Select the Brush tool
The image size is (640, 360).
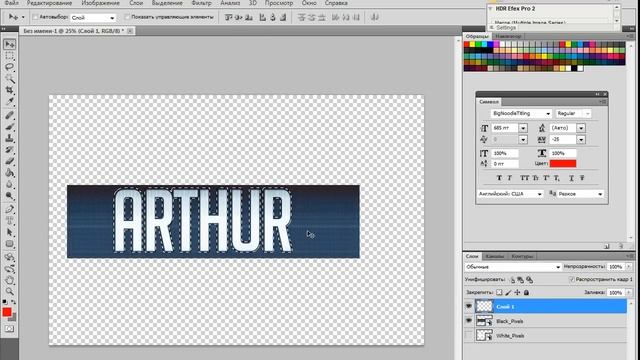coord(9,127)
